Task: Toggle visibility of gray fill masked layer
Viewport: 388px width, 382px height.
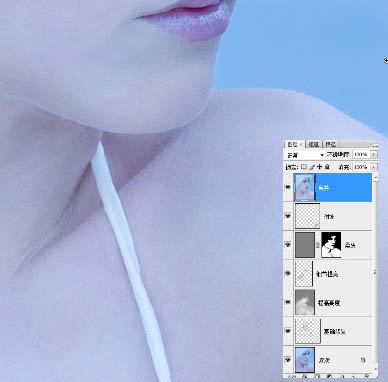Action: pos(288,245)
